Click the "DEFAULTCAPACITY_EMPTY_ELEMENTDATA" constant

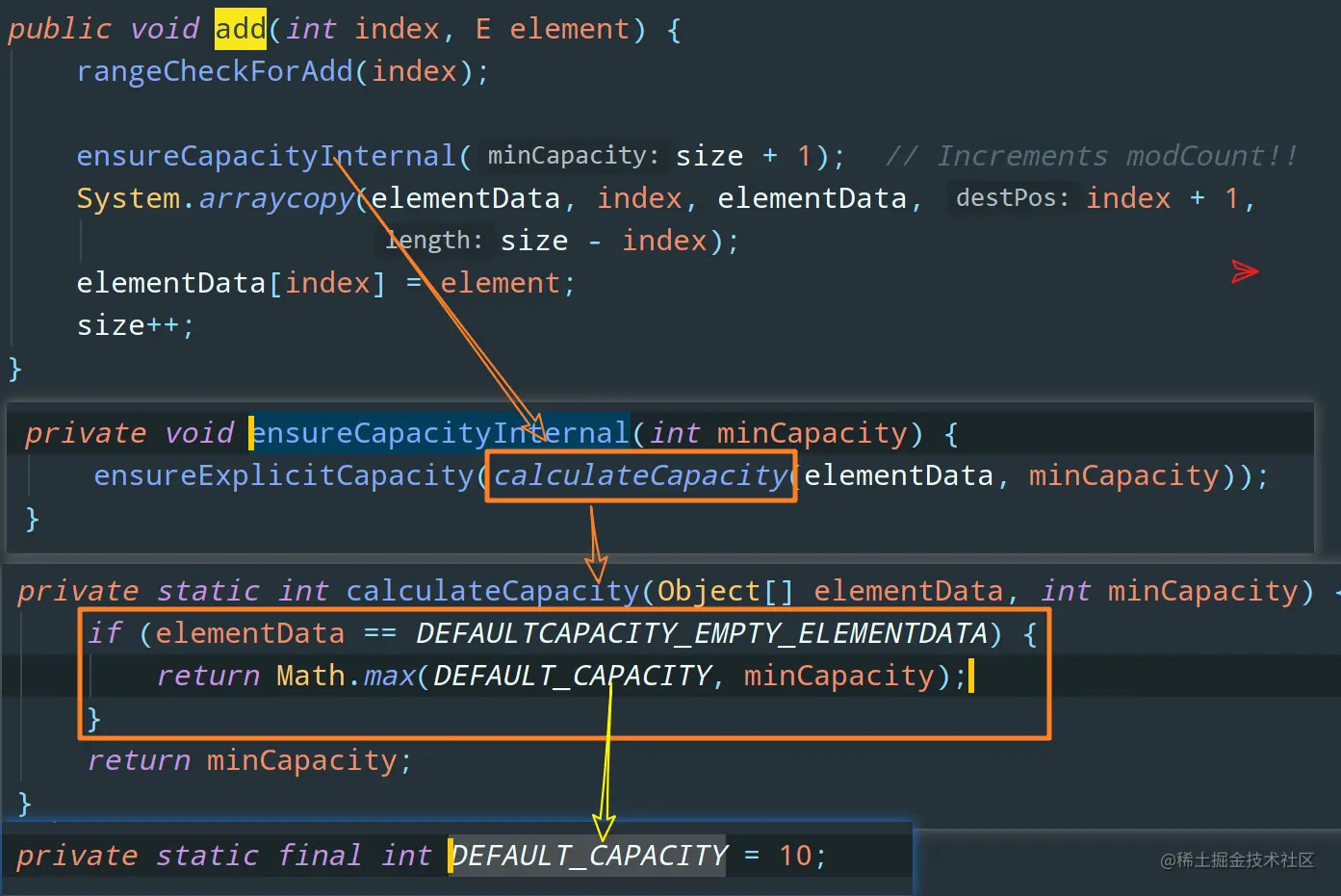pyautogui.click(x=702, y=633)
